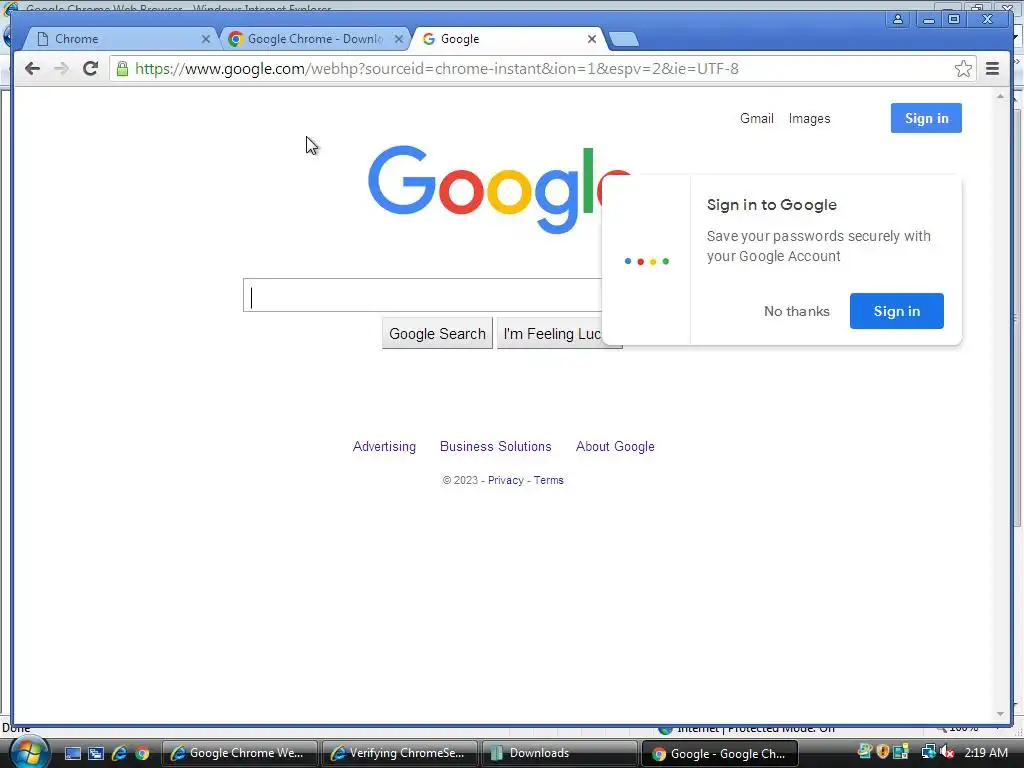
Task: Switch to Verifying ChromeSe... taskbar window
Action: pos(400,753)
